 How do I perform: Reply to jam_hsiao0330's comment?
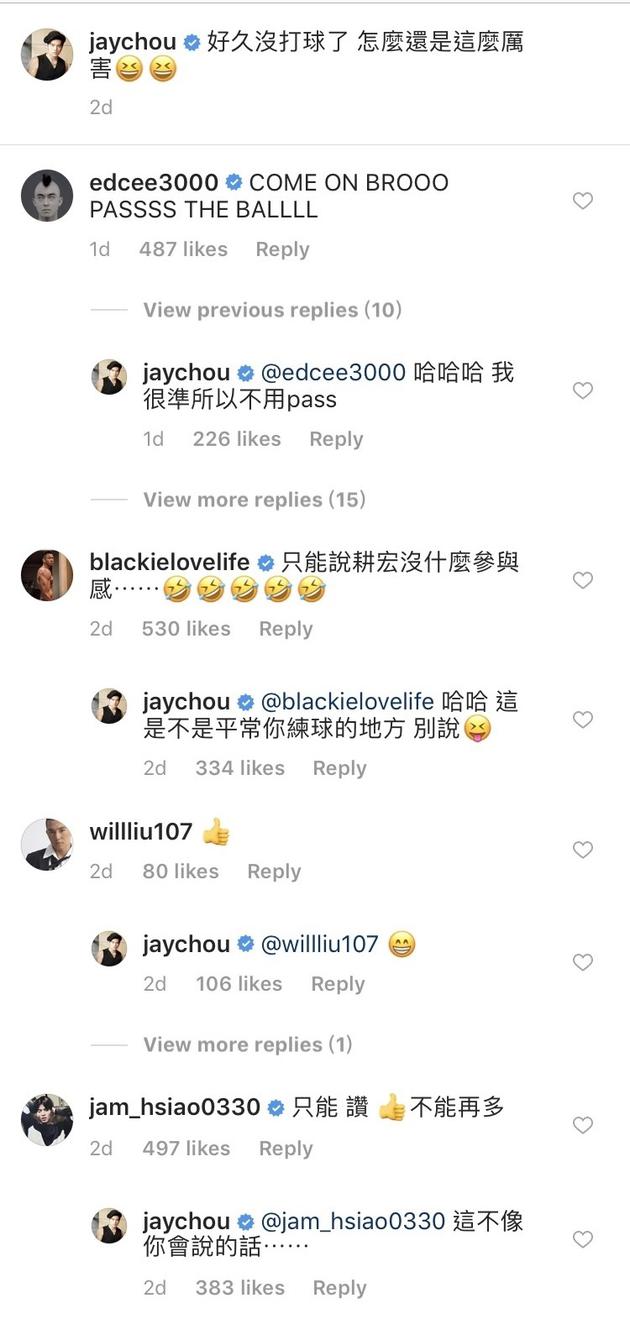286,1148
